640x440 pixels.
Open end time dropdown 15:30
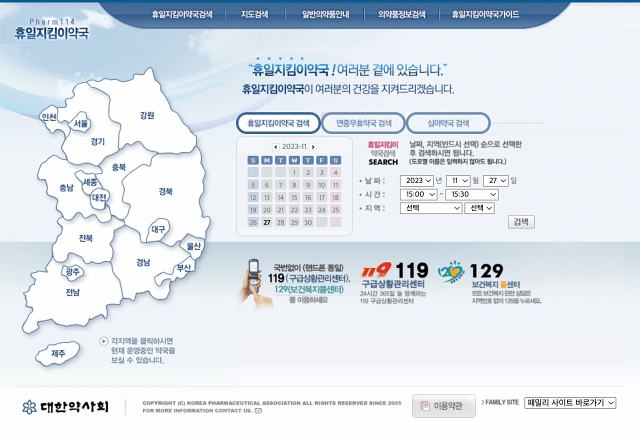472,195
